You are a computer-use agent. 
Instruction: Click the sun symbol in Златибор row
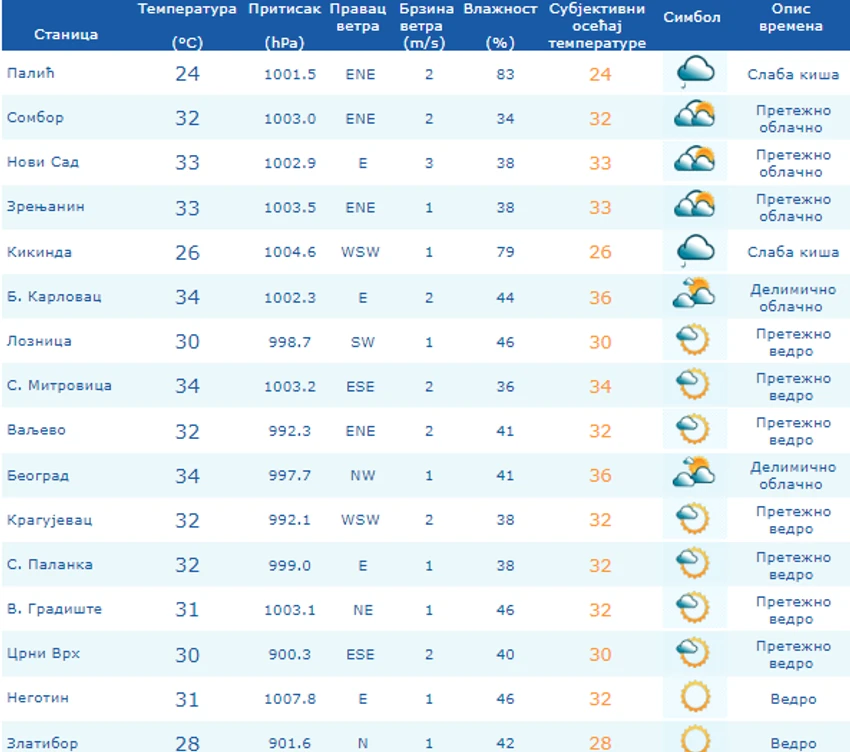[695, 738]
